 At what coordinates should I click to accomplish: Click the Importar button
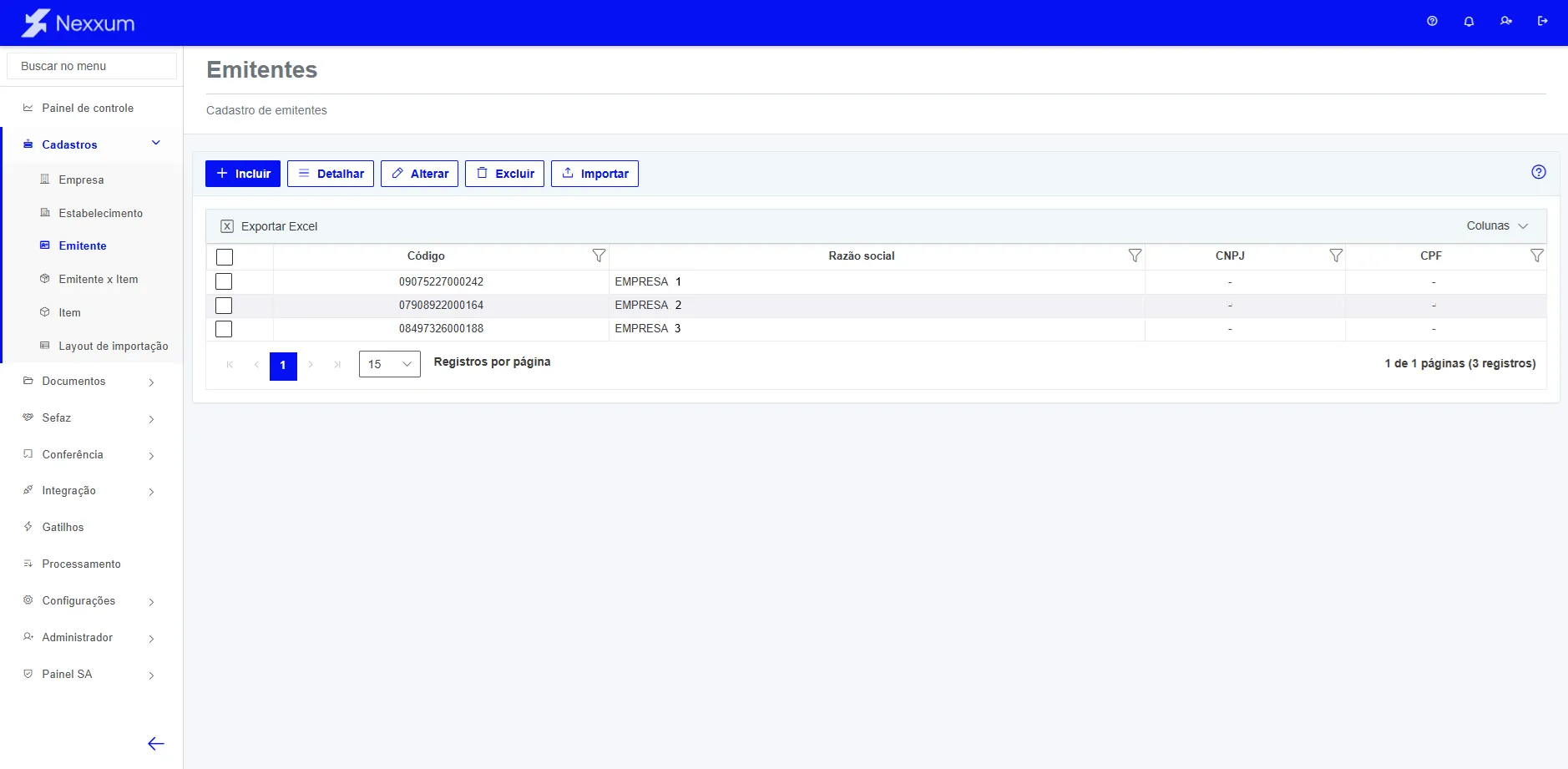click(594, 174)
